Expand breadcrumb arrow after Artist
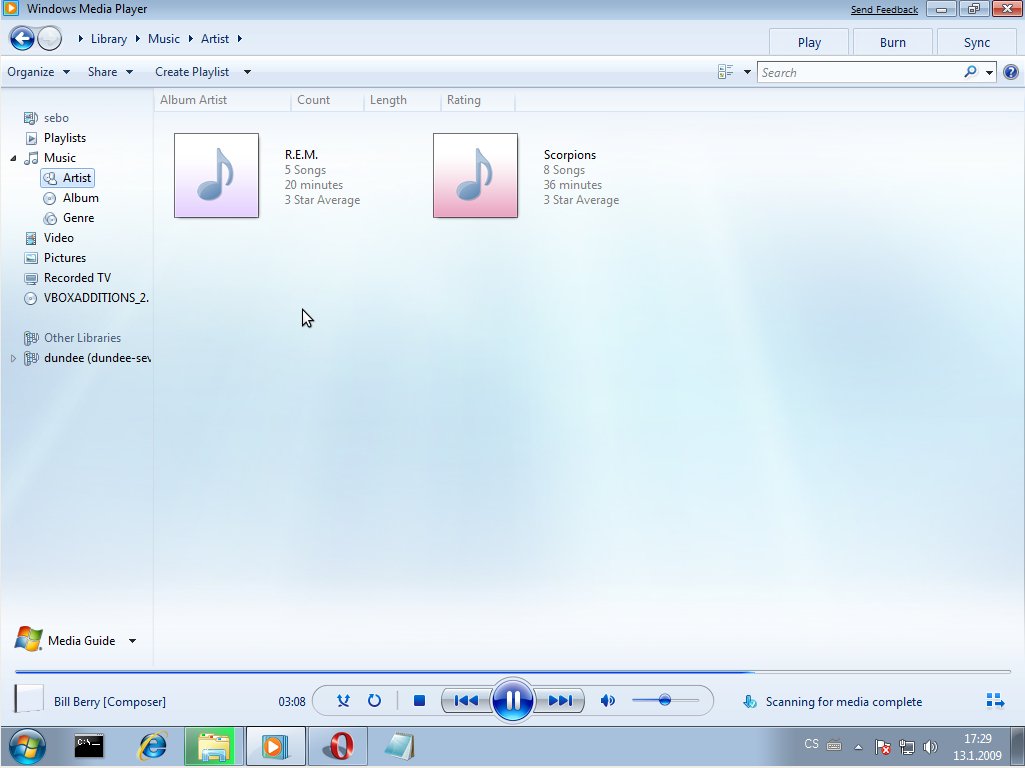This screenshot has width=1025, height=768. tap(240, 39)
